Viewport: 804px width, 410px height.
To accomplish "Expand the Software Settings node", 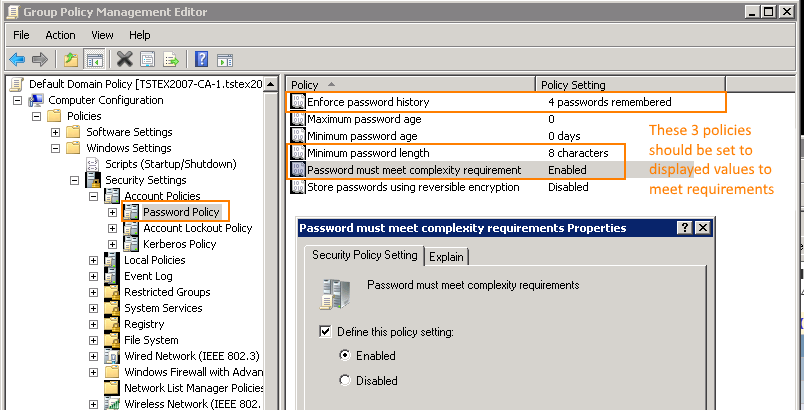I will 55,132.
